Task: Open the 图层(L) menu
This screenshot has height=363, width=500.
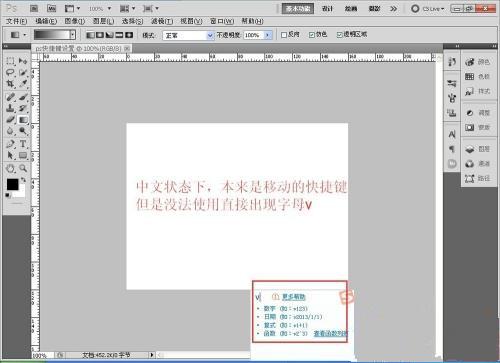Action: tap(104, 21)
